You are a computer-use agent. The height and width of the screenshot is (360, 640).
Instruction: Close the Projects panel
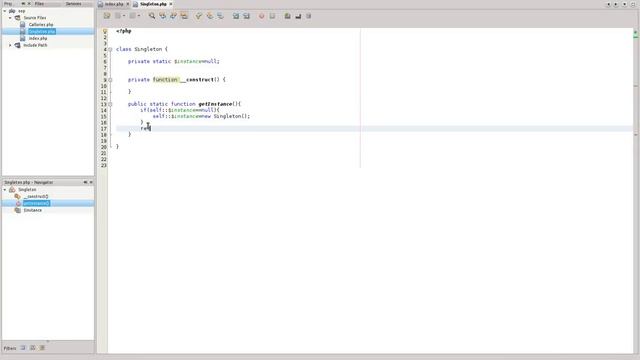[29, 4]
